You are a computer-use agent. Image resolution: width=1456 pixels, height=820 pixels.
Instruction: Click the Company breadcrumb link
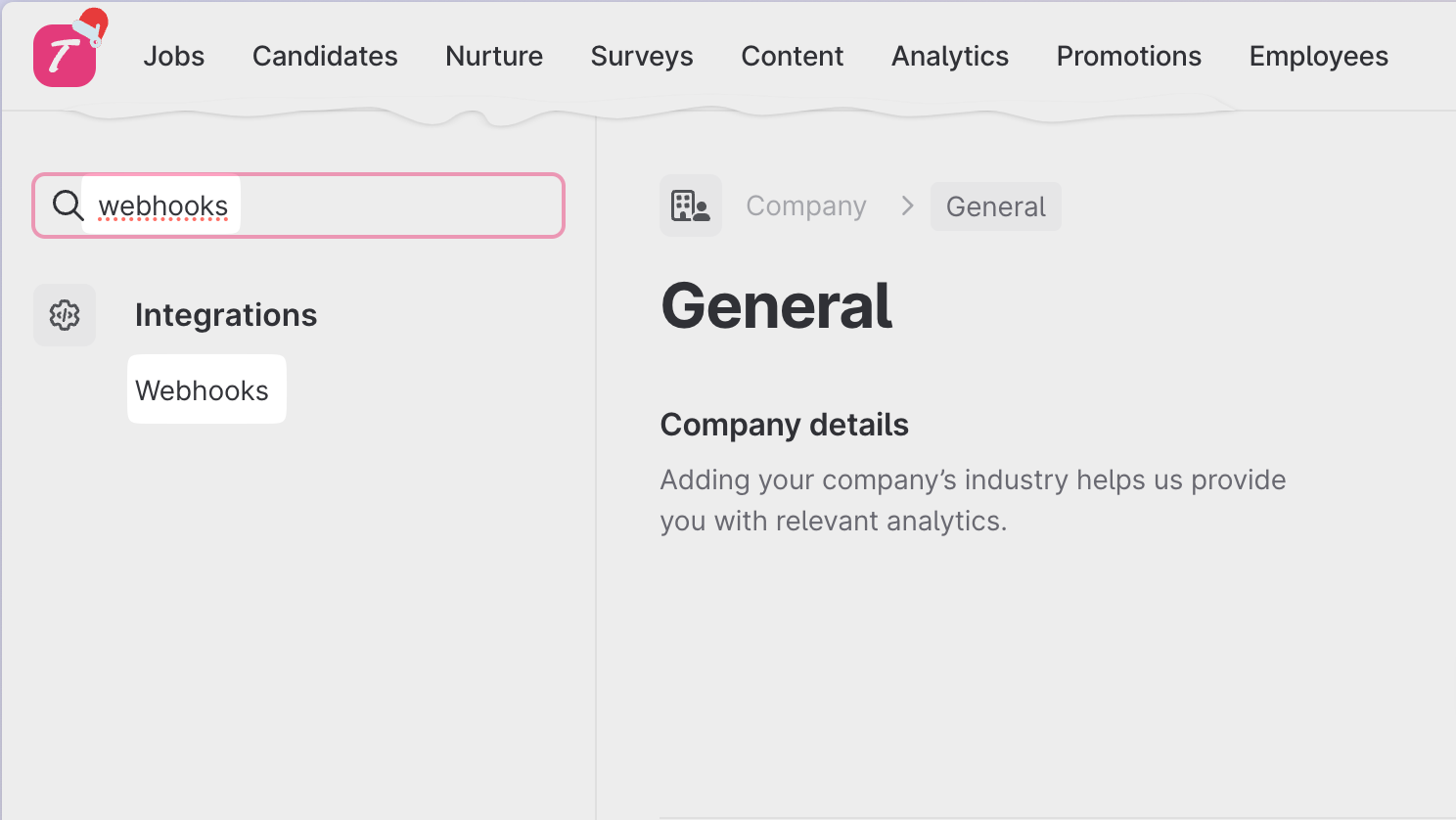point(806,205)
